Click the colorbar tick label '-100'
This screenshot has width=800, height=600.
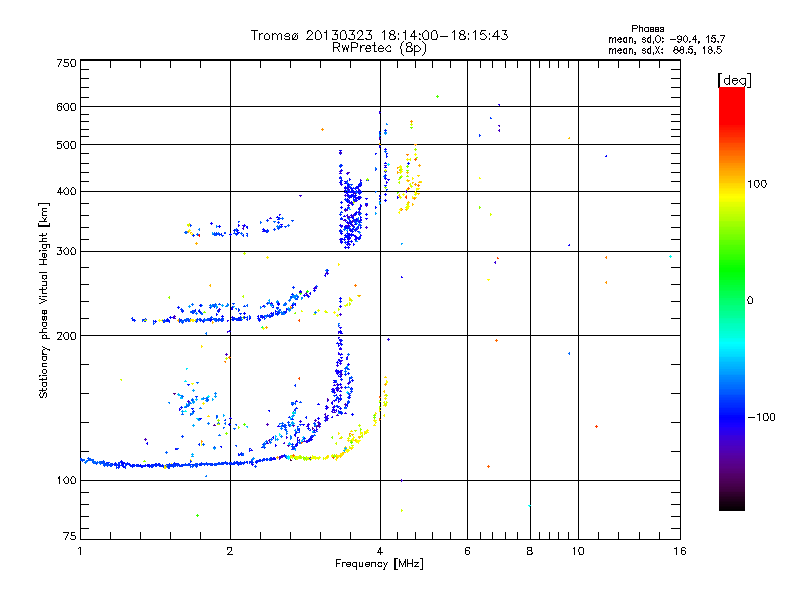(x=761, y=417)
